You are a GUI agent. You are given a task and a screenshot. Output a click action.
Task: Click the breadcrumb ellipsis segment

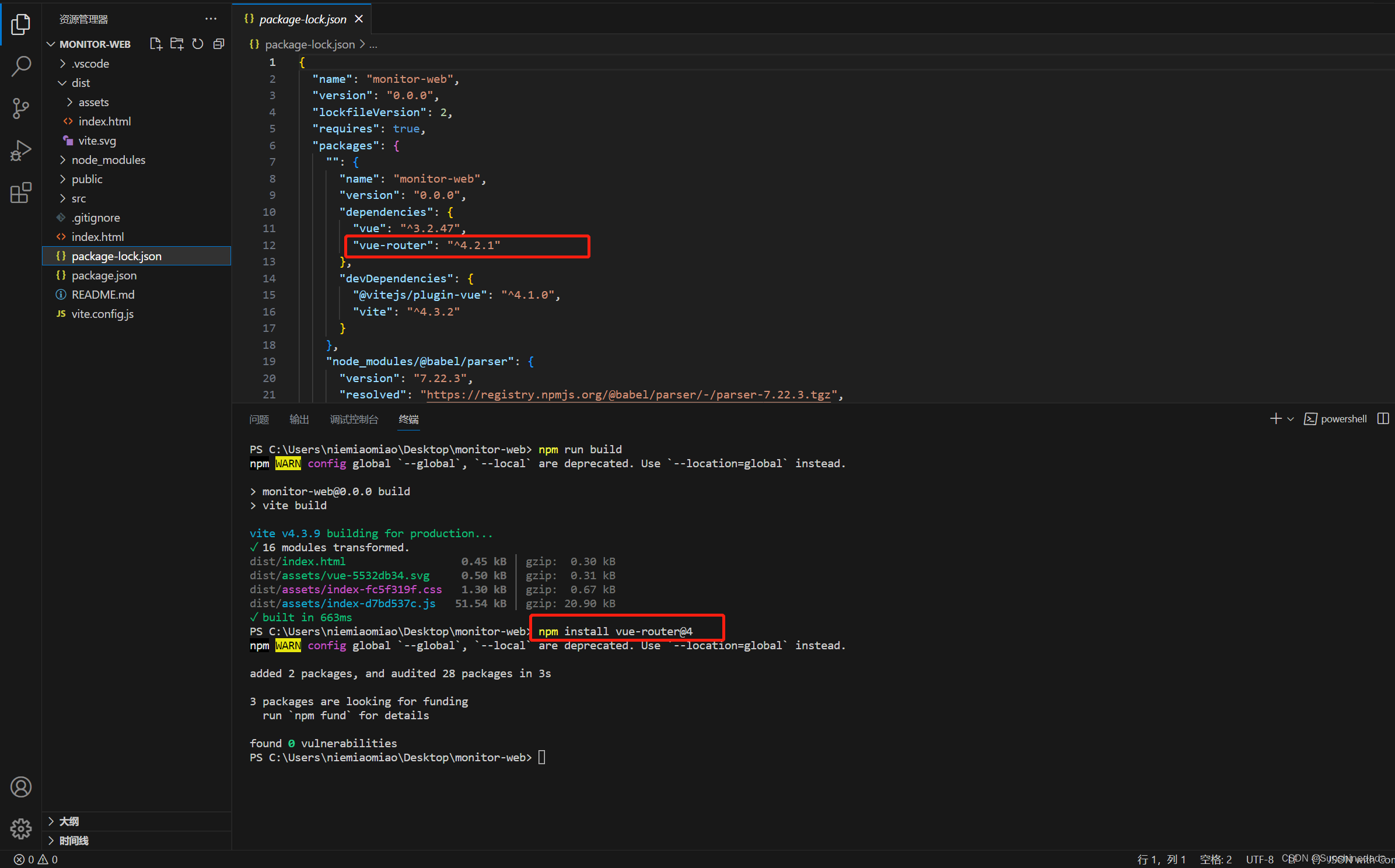pyautogui.click(x=373, y=44)
